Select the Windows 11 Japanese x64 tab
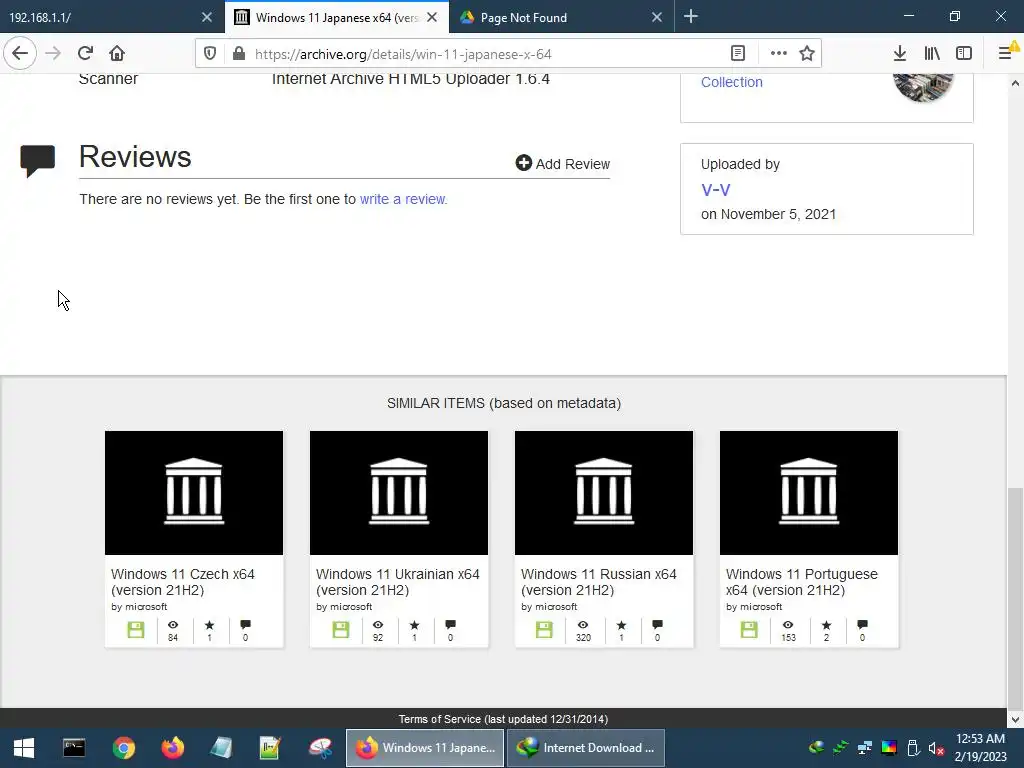Screen dimensions: 1024x768 point(327,18)
